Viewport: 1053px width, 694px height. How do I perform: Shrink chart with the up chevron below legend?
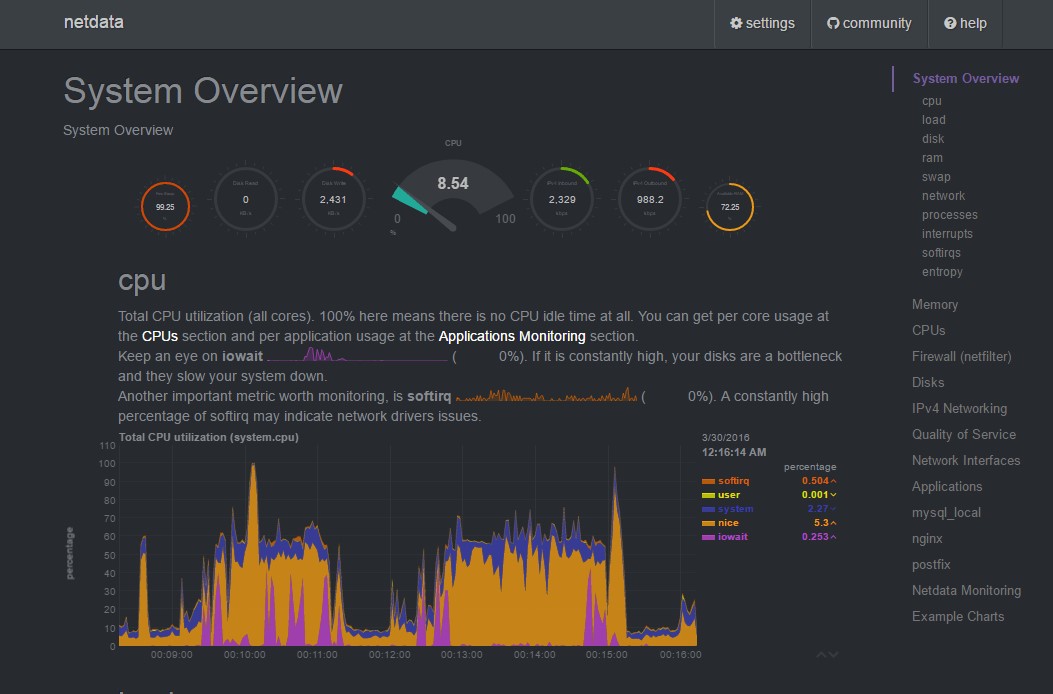click(x=822, y=655)
